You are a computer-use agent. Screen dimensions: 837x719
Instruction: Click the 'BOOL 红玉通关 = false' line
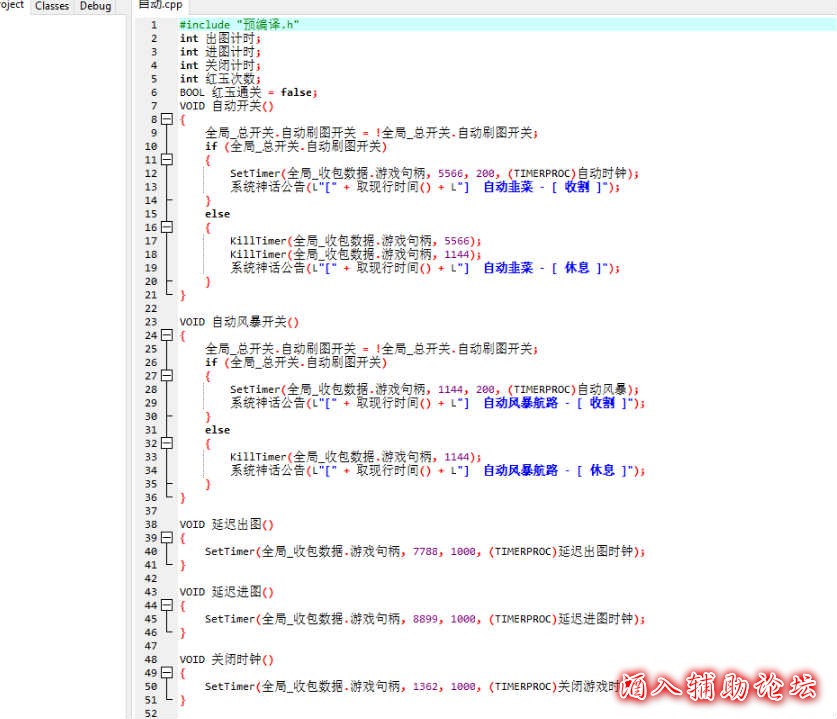click(x=248, y=92)
